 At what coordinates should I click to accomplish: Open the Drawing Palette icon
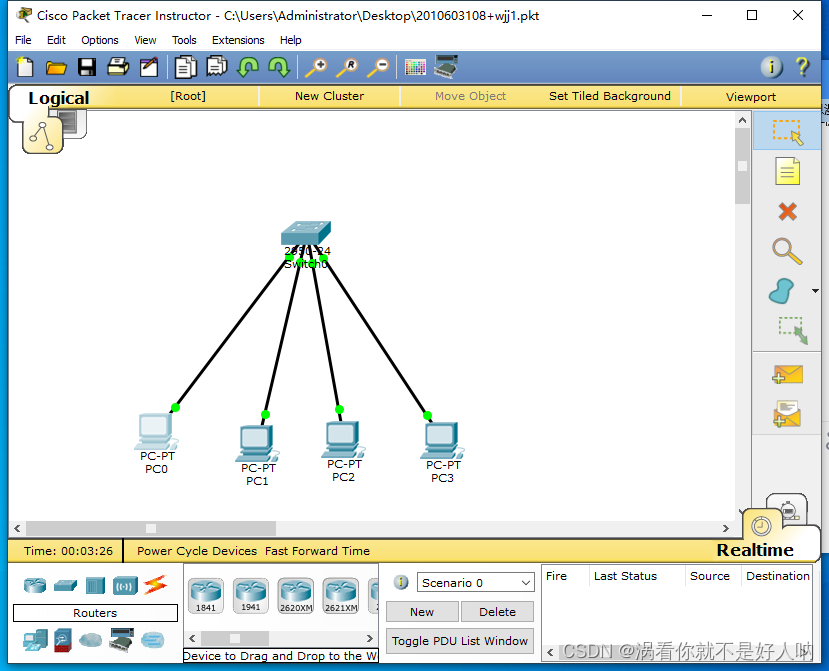click(x=415, y=68)
